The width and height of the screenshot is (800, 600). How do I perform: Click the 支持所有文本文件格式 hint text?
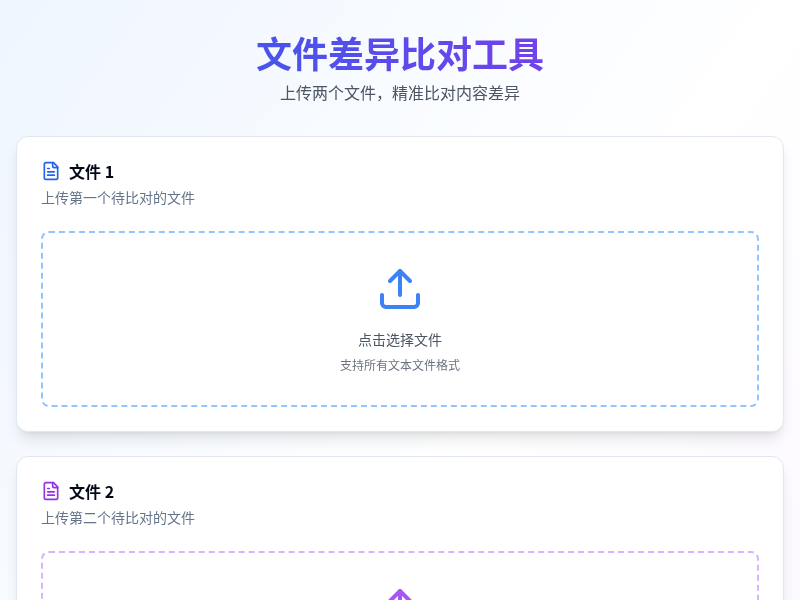(399, 365)
